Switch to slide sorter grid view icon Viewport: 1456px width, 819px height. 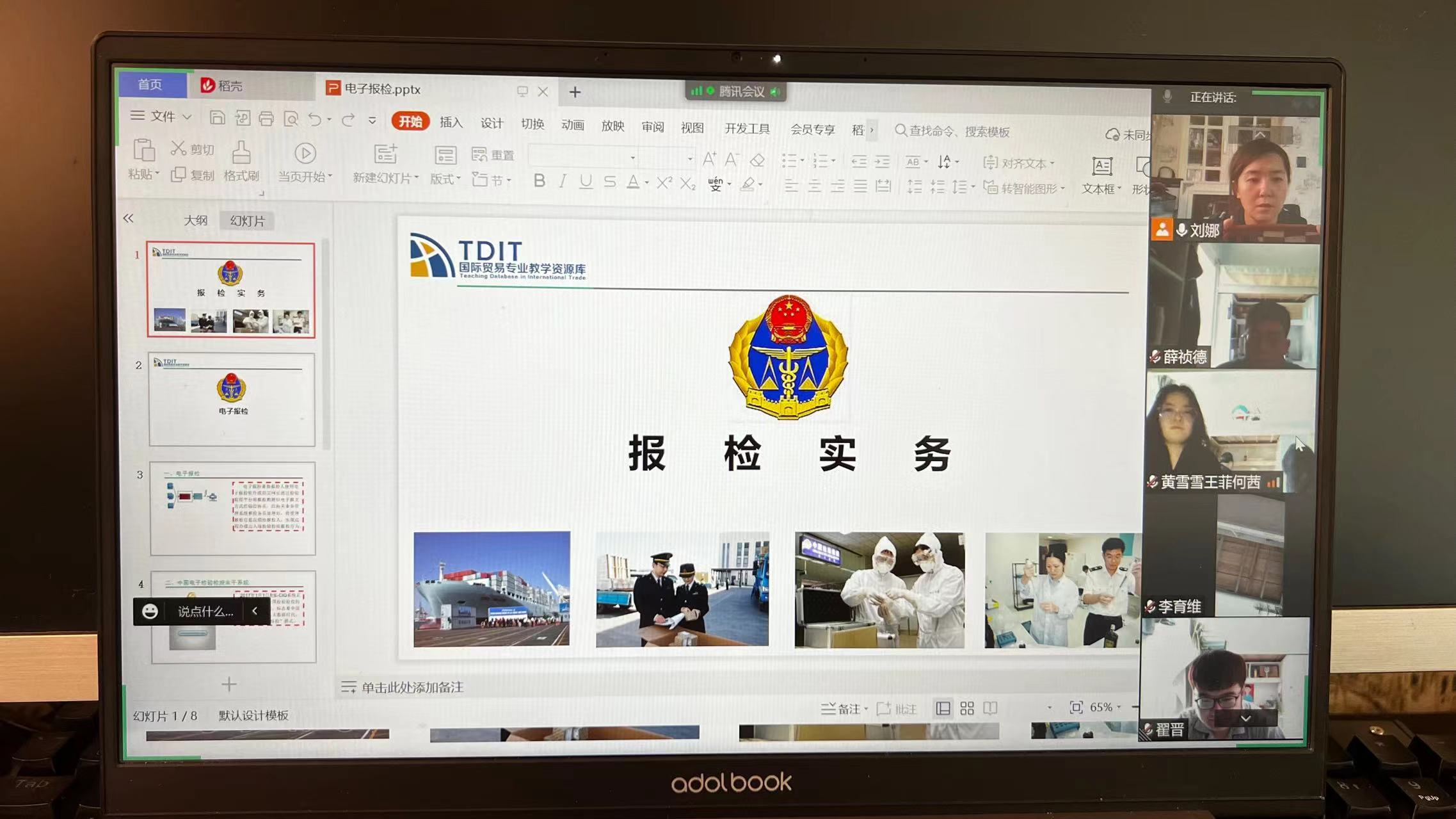[x=966, y=708]
